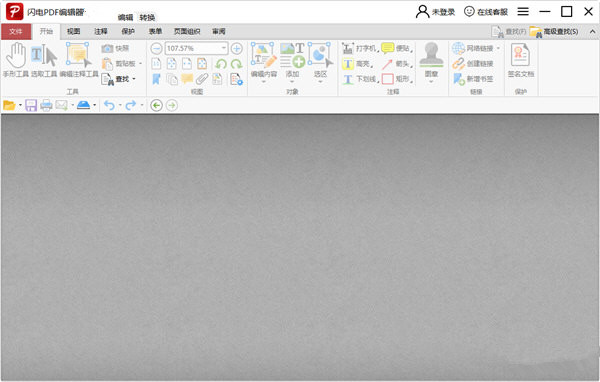Click the Advanced Find (高级查找) button
600x382 pixels.
coord(554,32)
